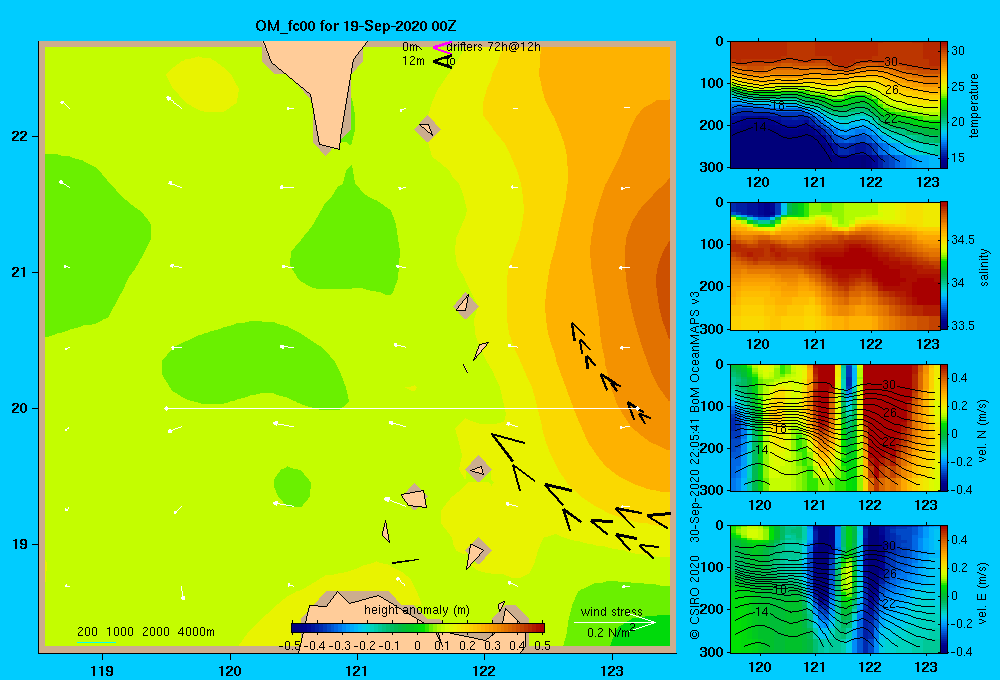This screenshot has height=680, width=1000.
Task: Click the magenta 0m drifter arrow legend icon
Action: pyautogui.click(x=442, y=47)
